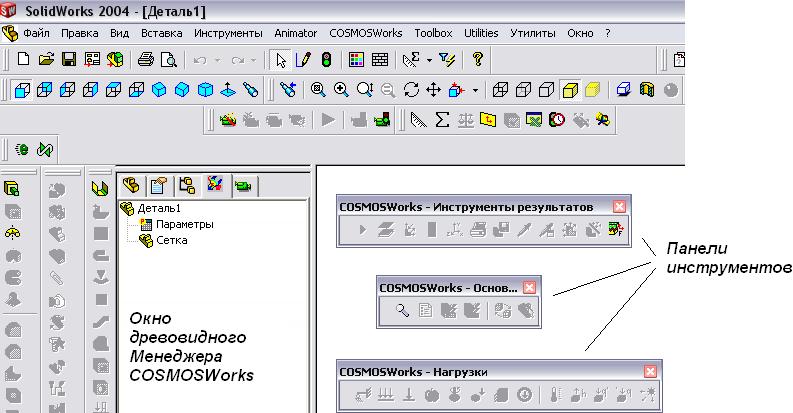Open the Edit Color grid icon
Viewport: 793px width, 413px height.
(357, 60)
